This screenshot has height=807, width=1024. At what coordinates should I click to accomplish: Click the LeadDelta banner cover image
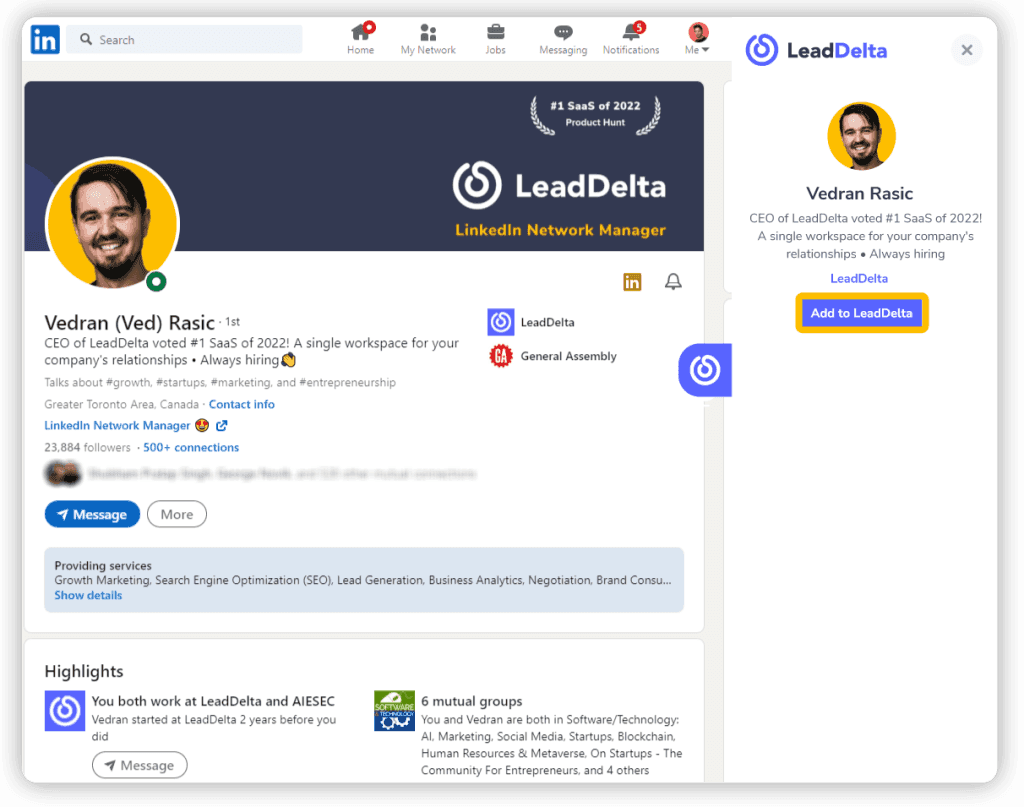click(364, 166)
